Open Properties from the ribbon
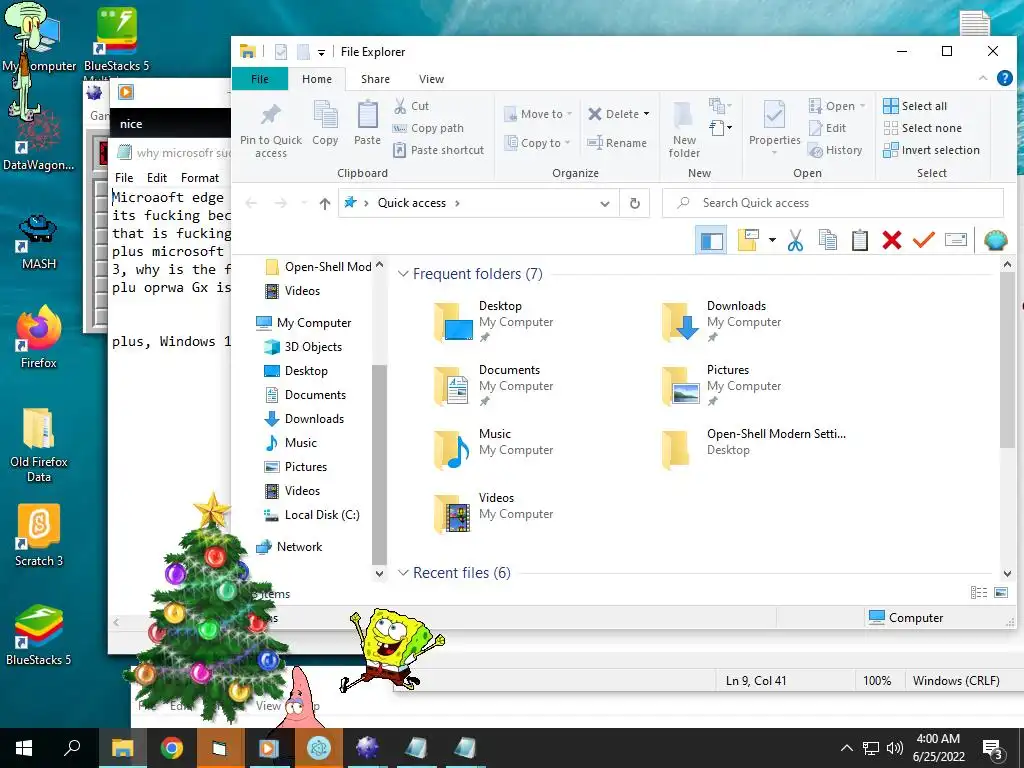The image size is (1024, 768). pos(775,127)
